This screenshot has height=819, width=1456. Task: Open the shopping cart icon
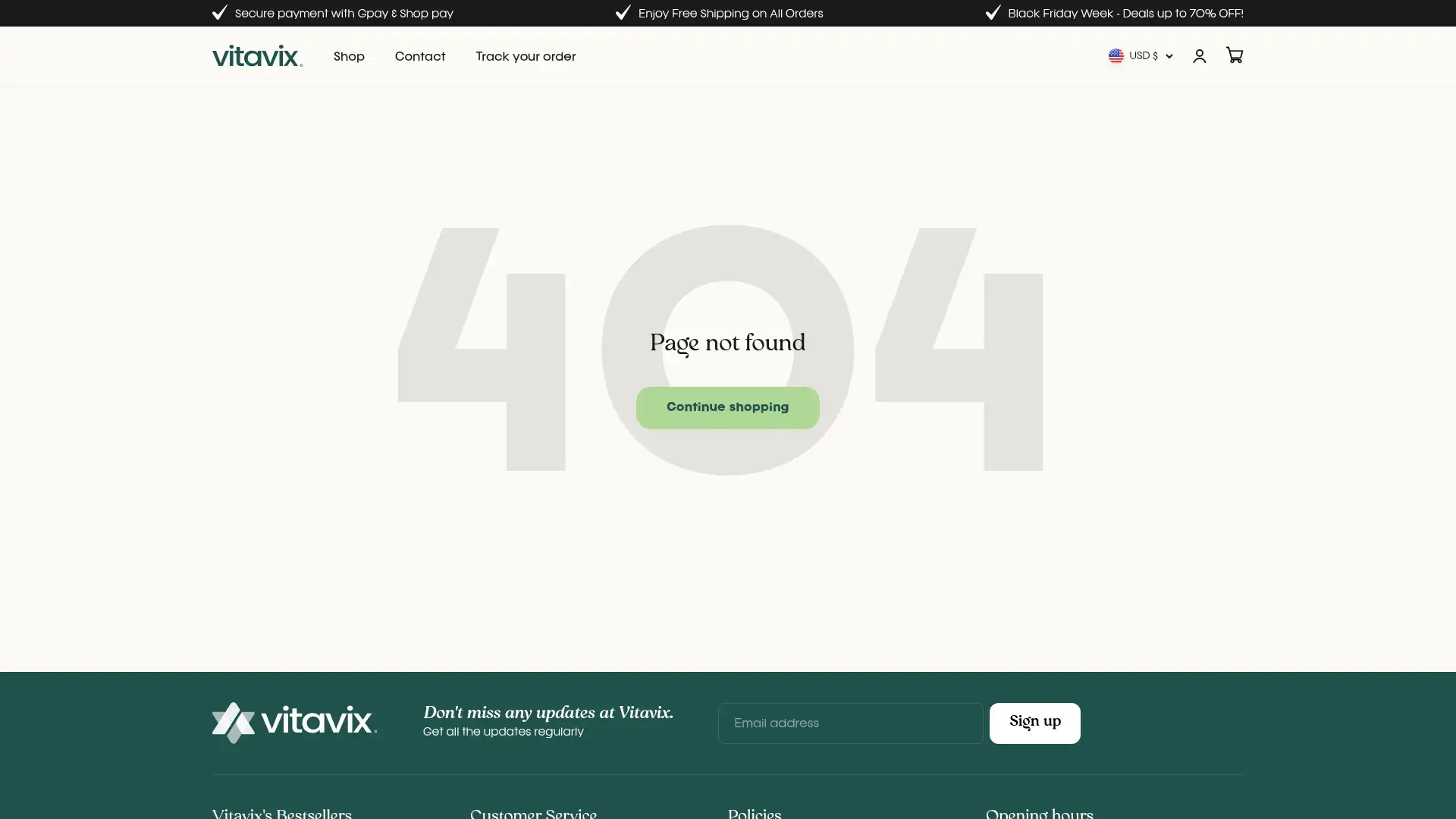1235,55
